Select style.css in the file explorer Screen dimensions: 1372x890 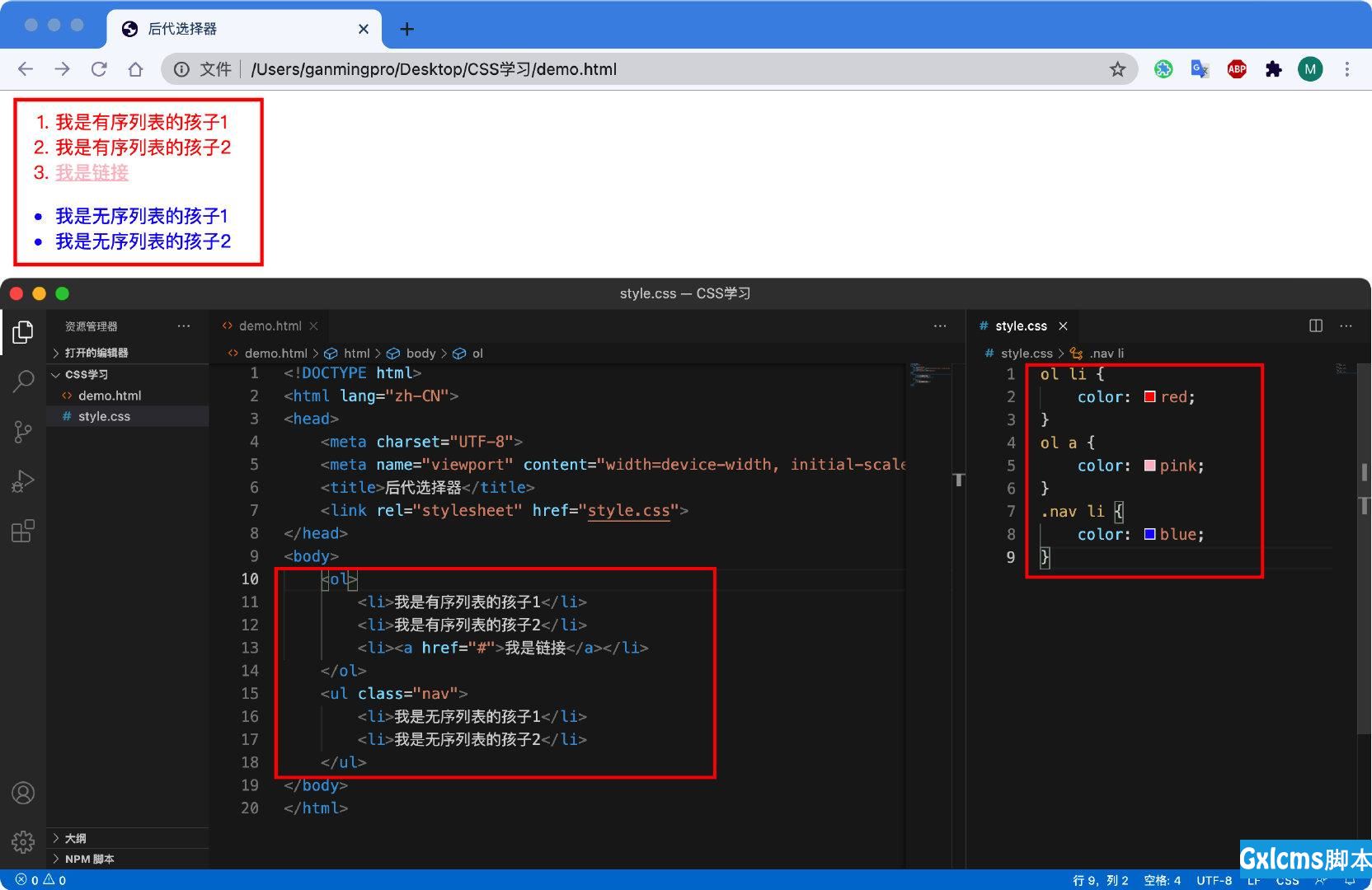[x=103, y=416]
